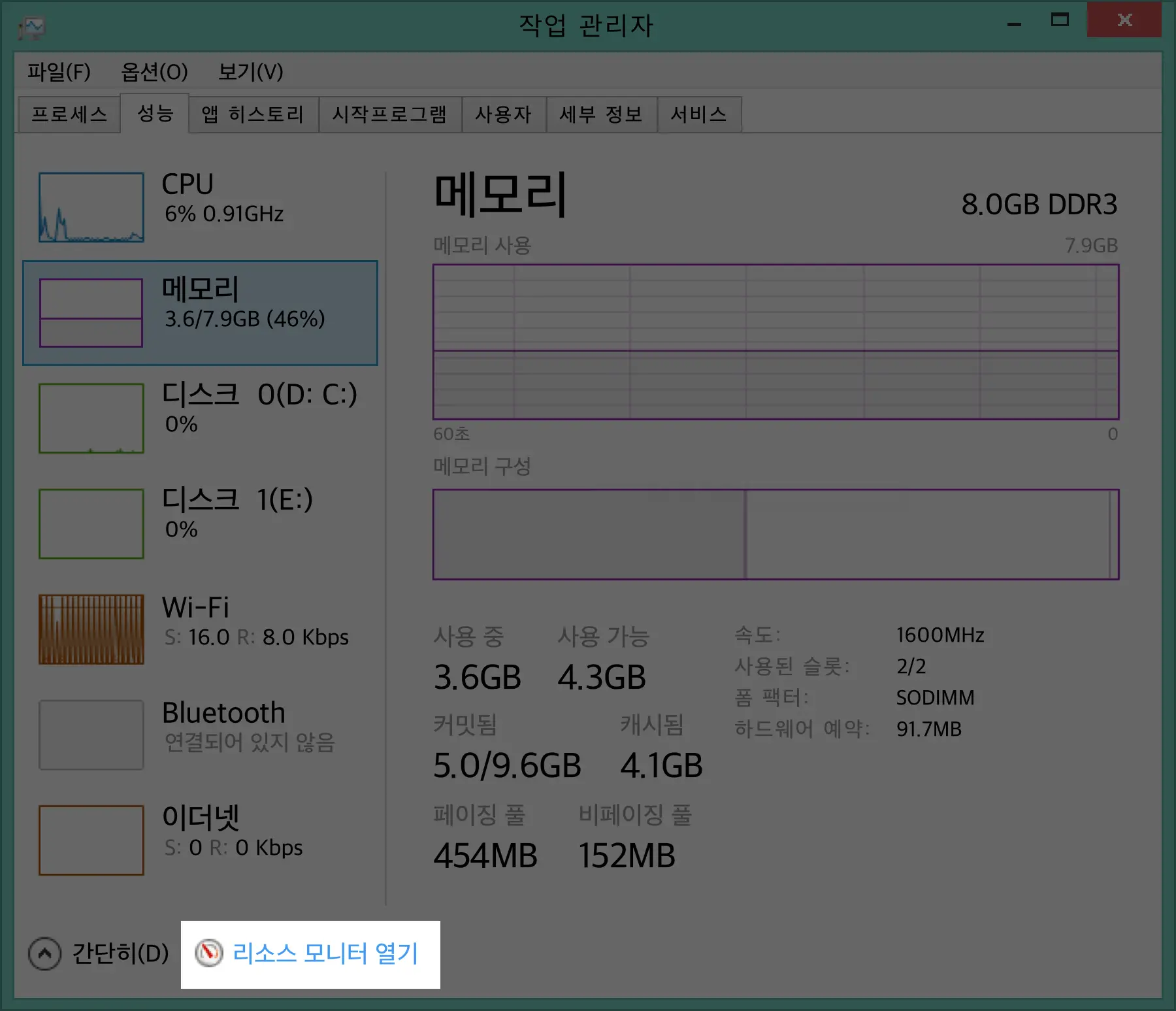
Task: Select the Bluetooth graph thumbnail
Action: pos(91,735)
